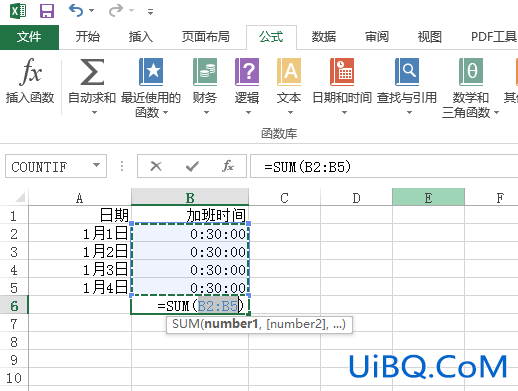Expand the 财务 dropdown arrow
Image resolution: width=518 pixels, height=391 pixels.
(206, 113)
